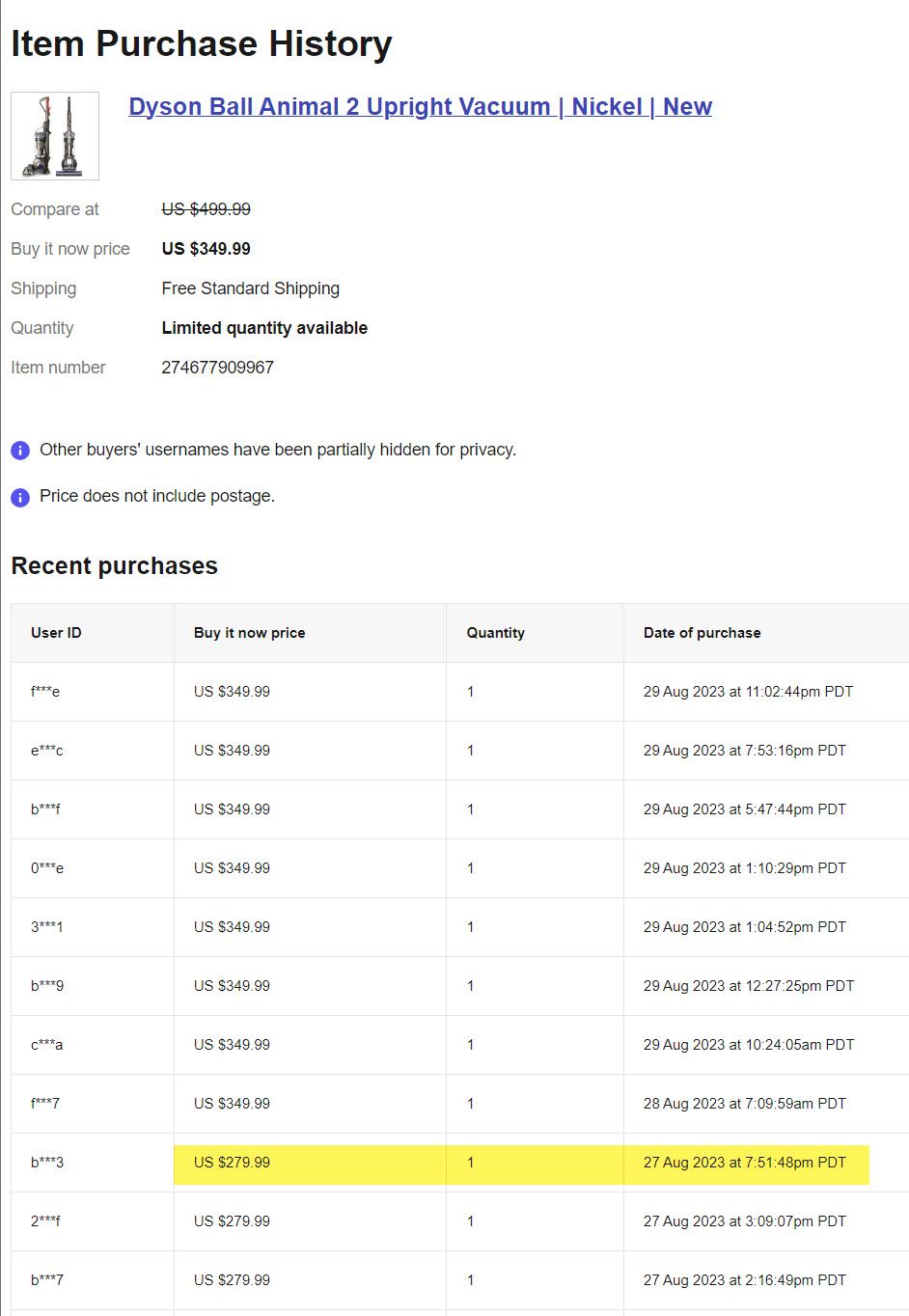Sort by the Quantity column header
Viewport: 909px width, 1316px height.
tap(495, 632)
